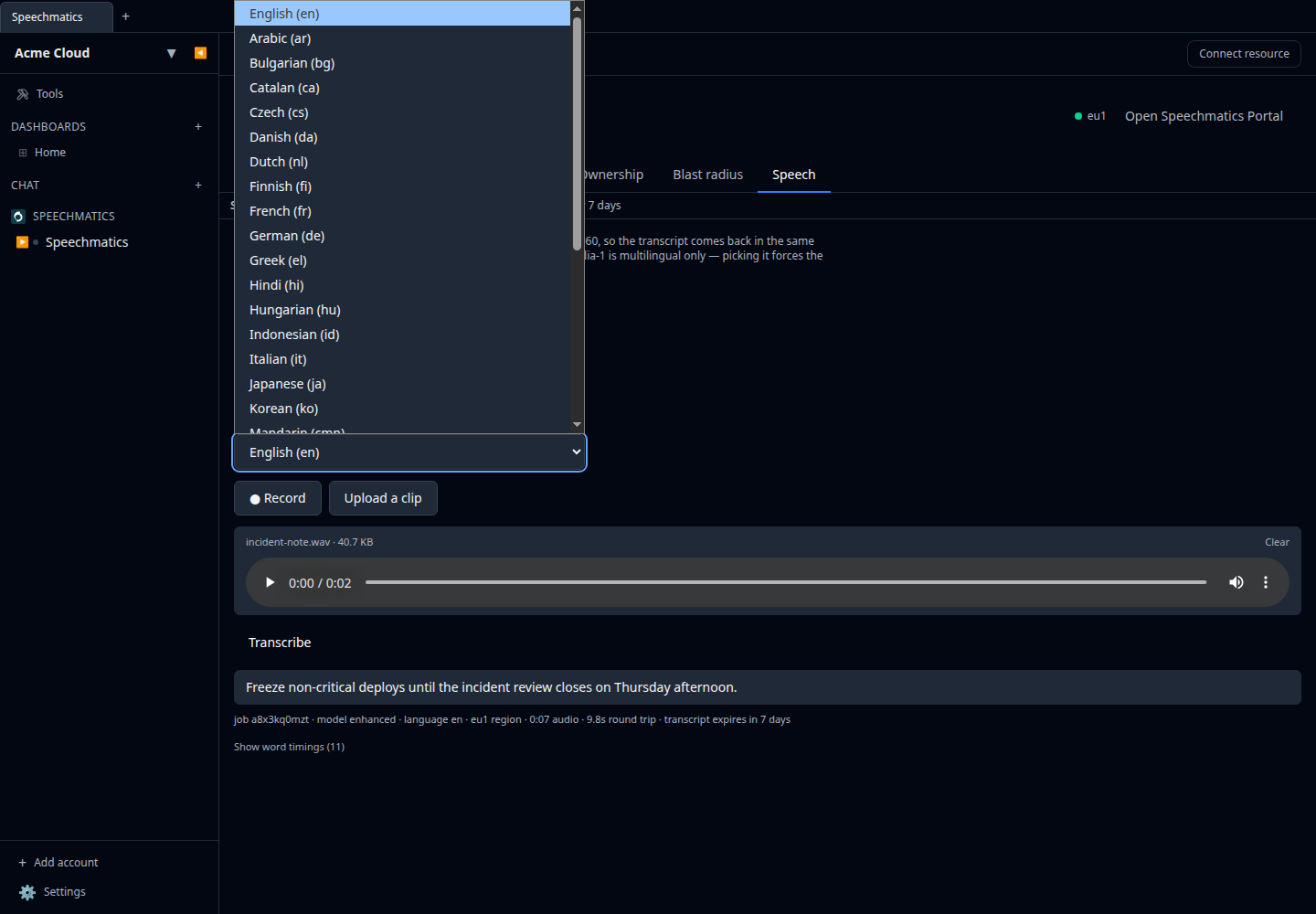Select Czech (cs) option
The width and height of the screenshot is (1316, 914).
tap(402, 112)
